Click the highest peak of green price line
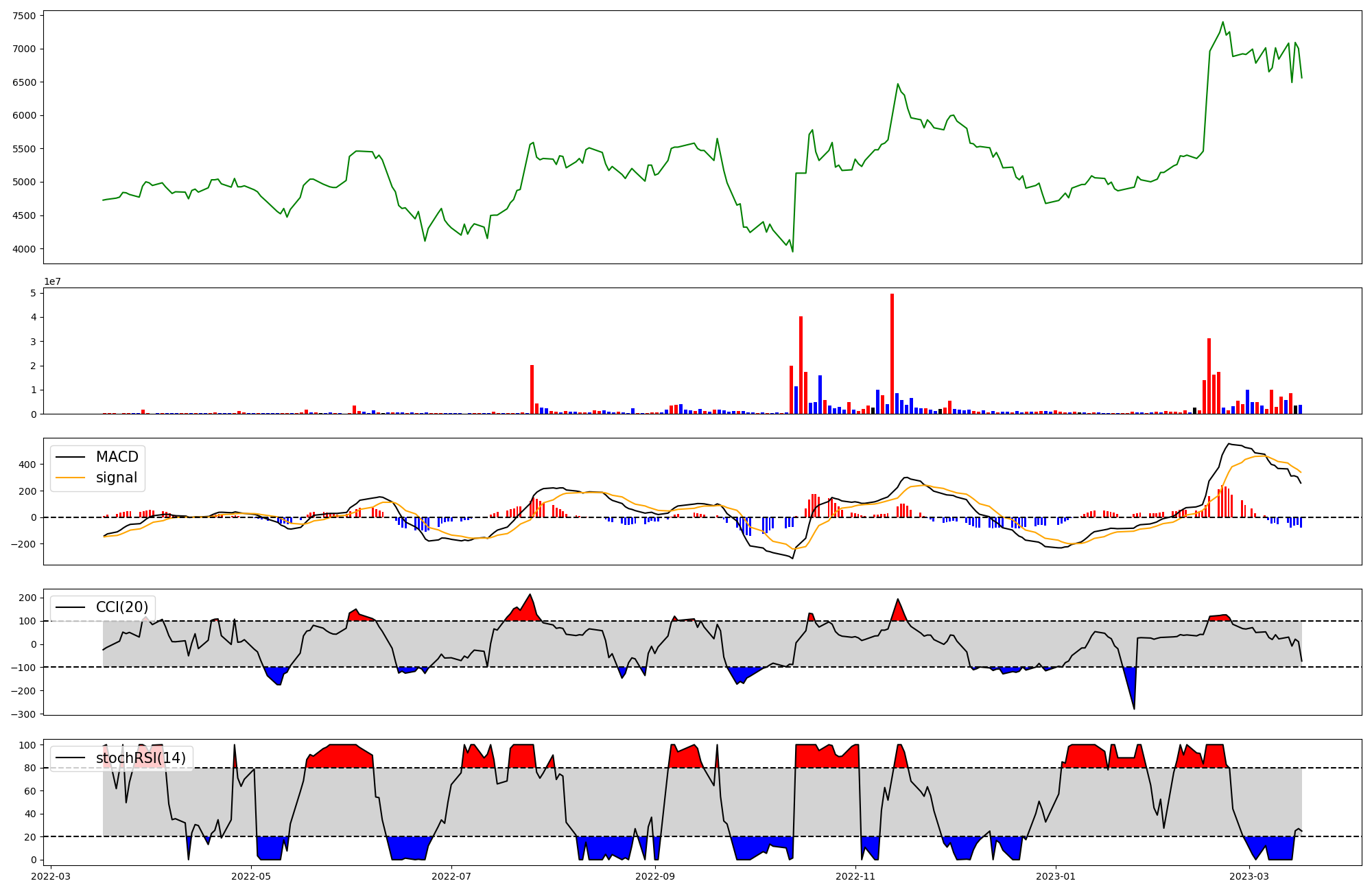Image resolution: width=1372 pixels, height=892 pixels. click(x=1222, y=23)
